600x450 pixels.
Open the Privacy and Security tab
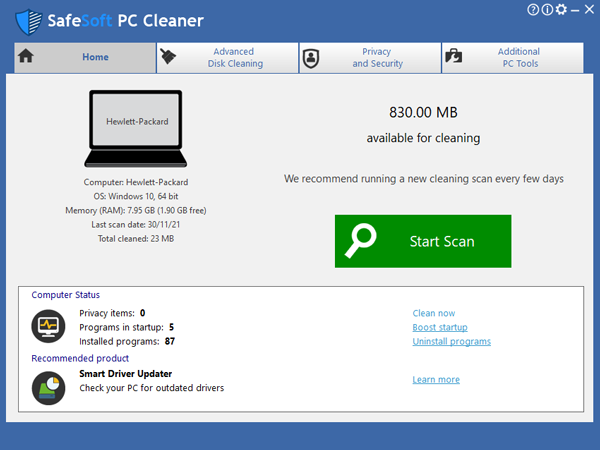coord(370,57)
